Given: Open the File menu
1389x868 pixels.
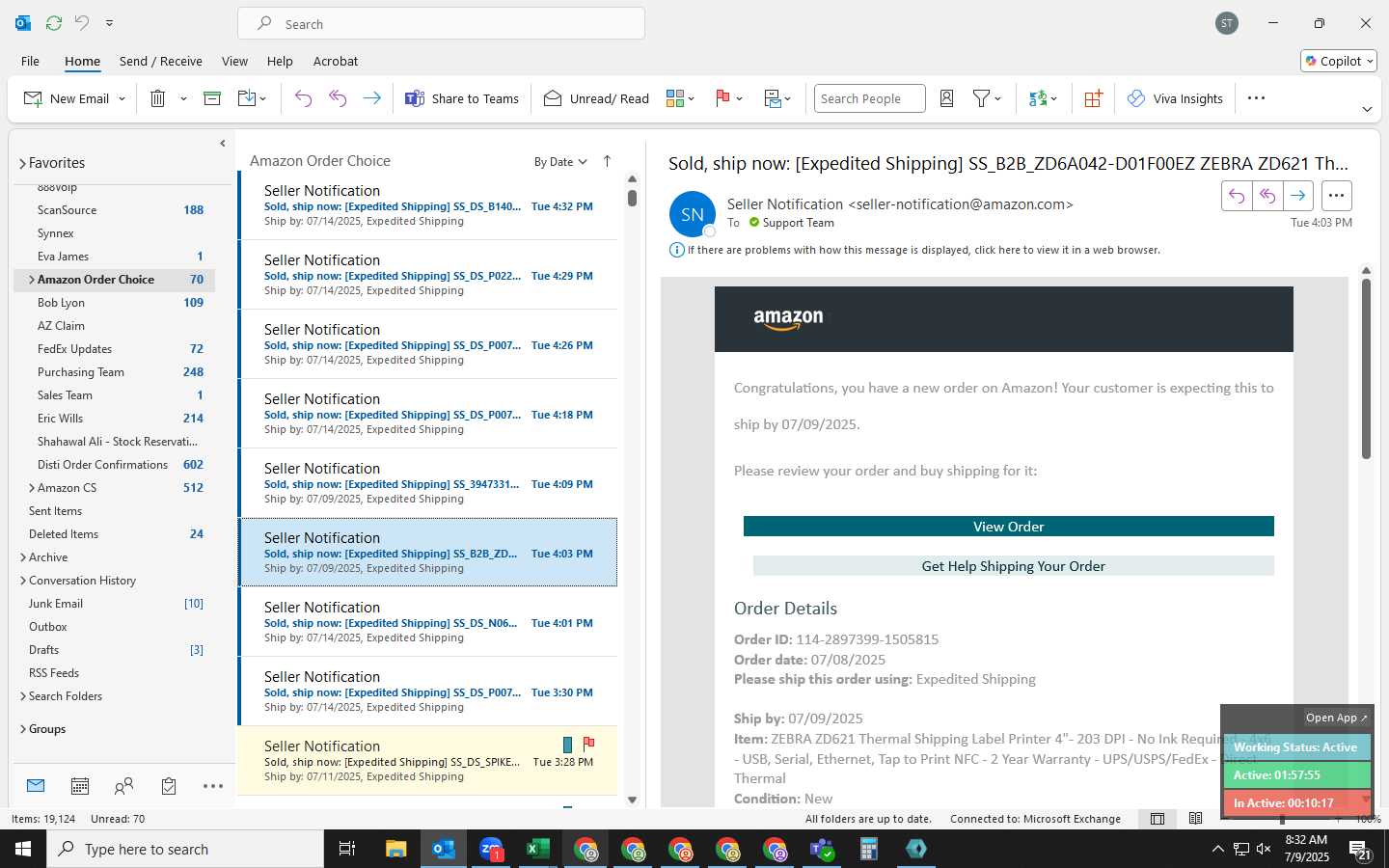Looking at the screenshot, I should pyautogui.click(x=31, y=61).
